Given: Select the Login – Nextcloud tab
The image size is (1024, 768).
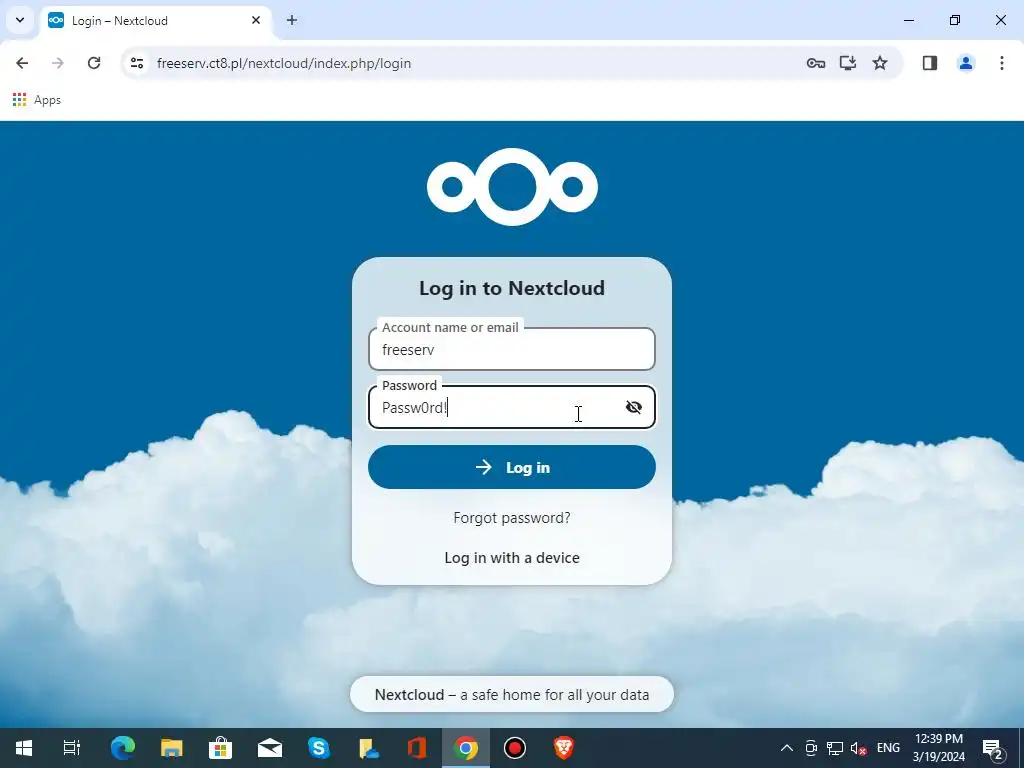Looking at the screenshot, I should [x=155, y=20].
